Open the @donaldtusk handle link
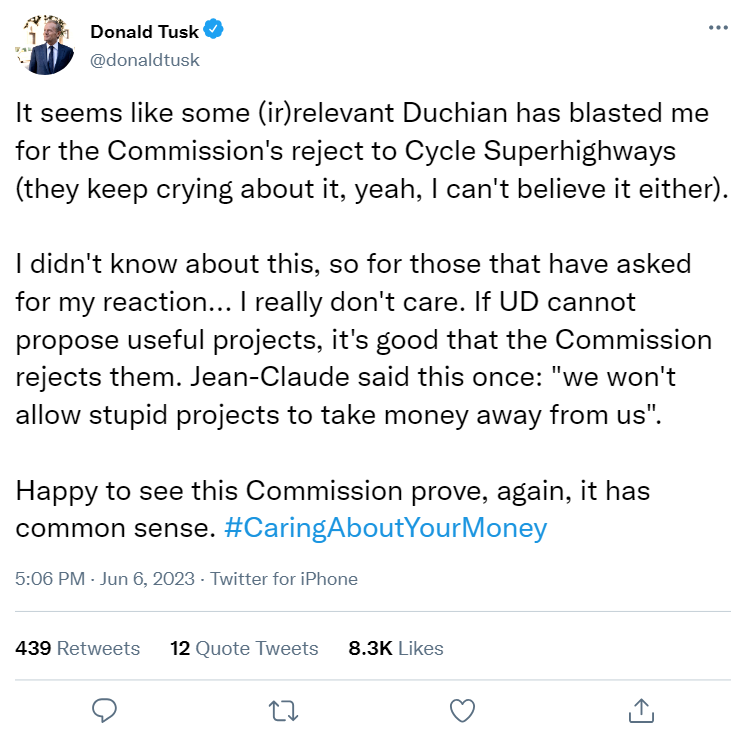 coord(145,60)
